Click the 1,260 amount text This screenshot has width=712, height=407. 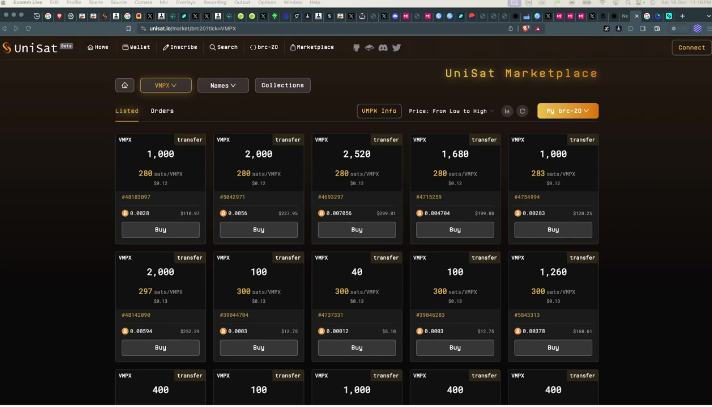pos(553,273)
